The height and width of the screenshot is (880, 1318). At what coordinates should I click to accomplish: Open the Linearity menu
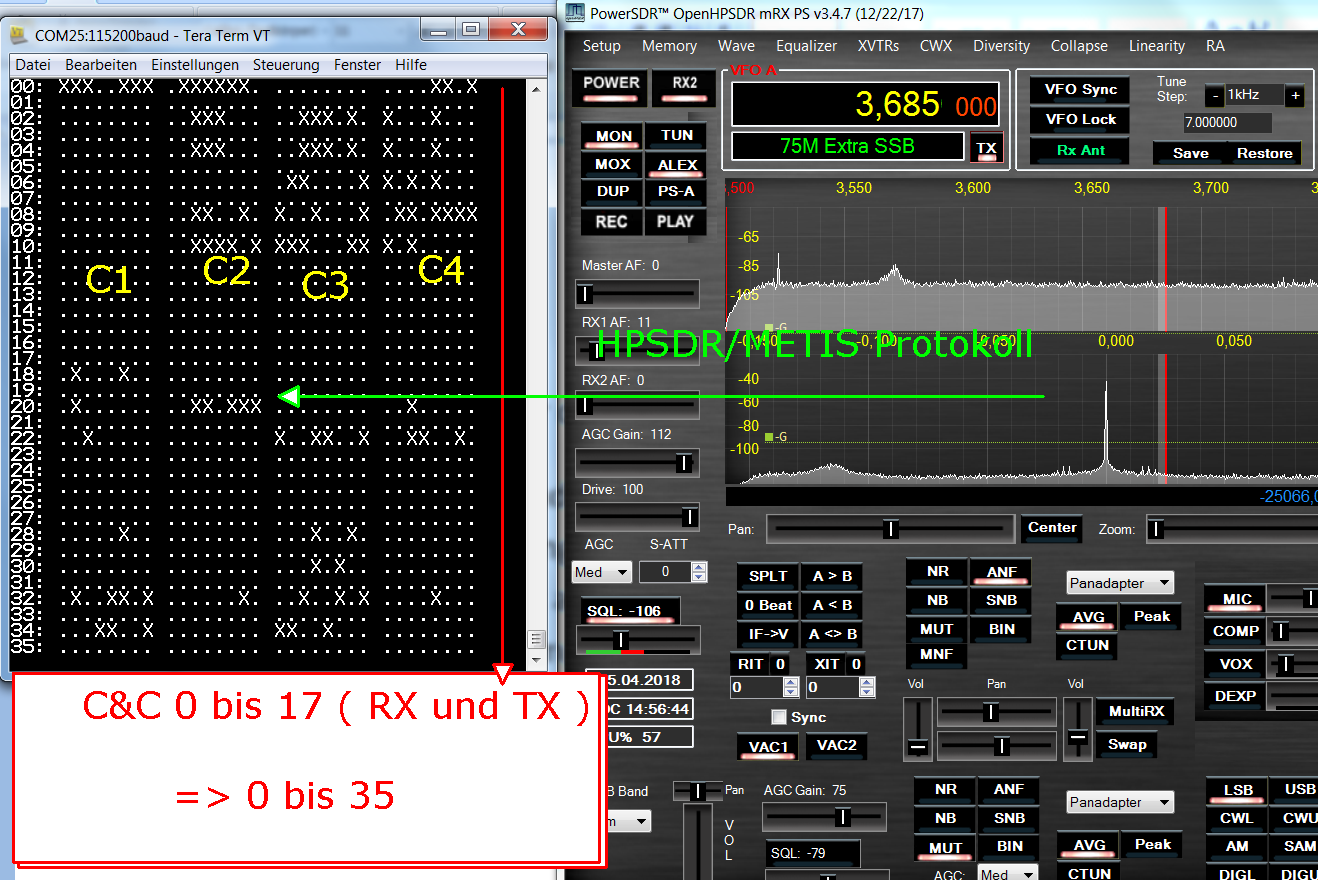tap(1156, 46)
